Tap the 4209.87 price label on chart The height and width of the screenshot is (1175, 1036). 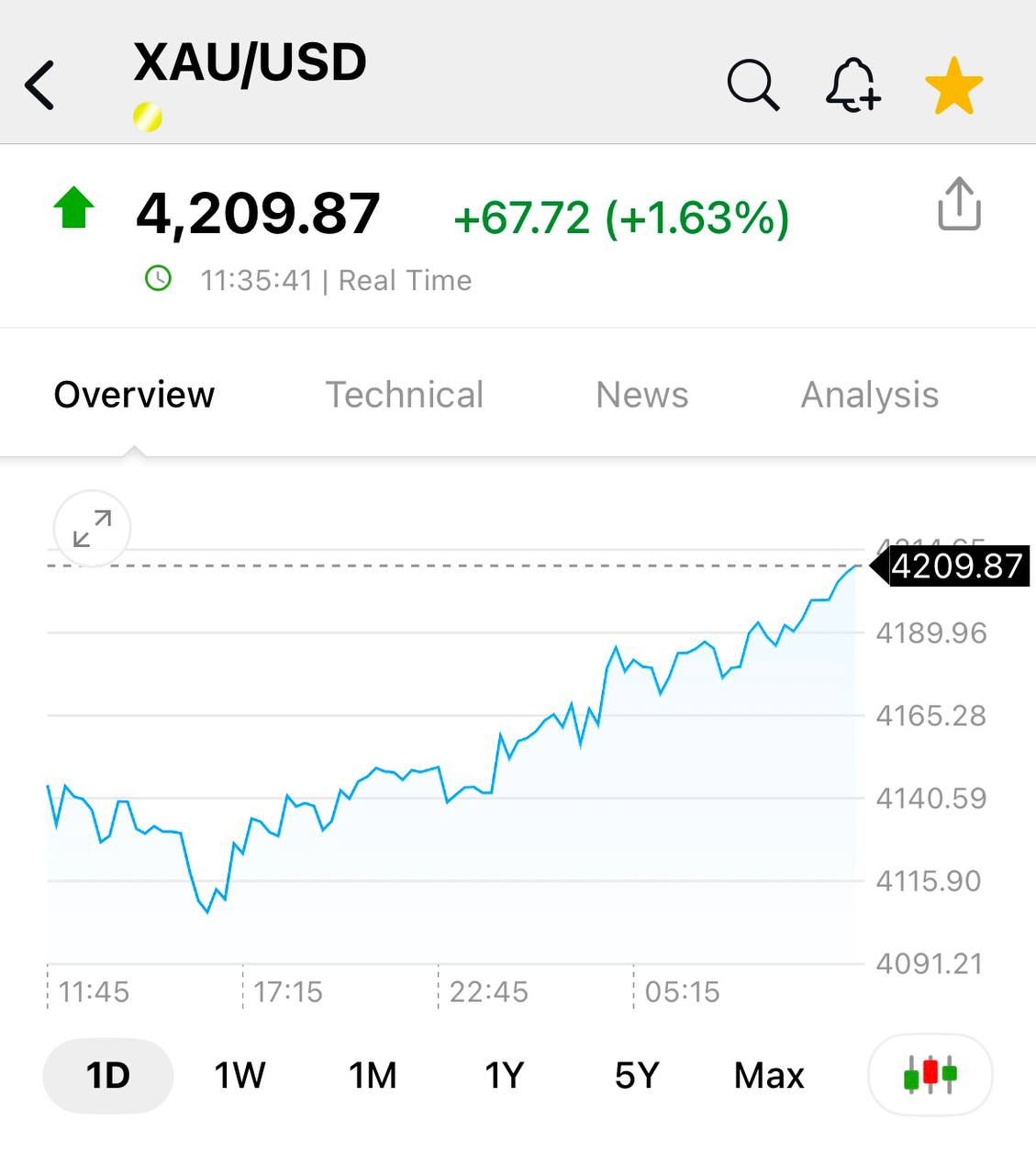(x=955, y=566)
